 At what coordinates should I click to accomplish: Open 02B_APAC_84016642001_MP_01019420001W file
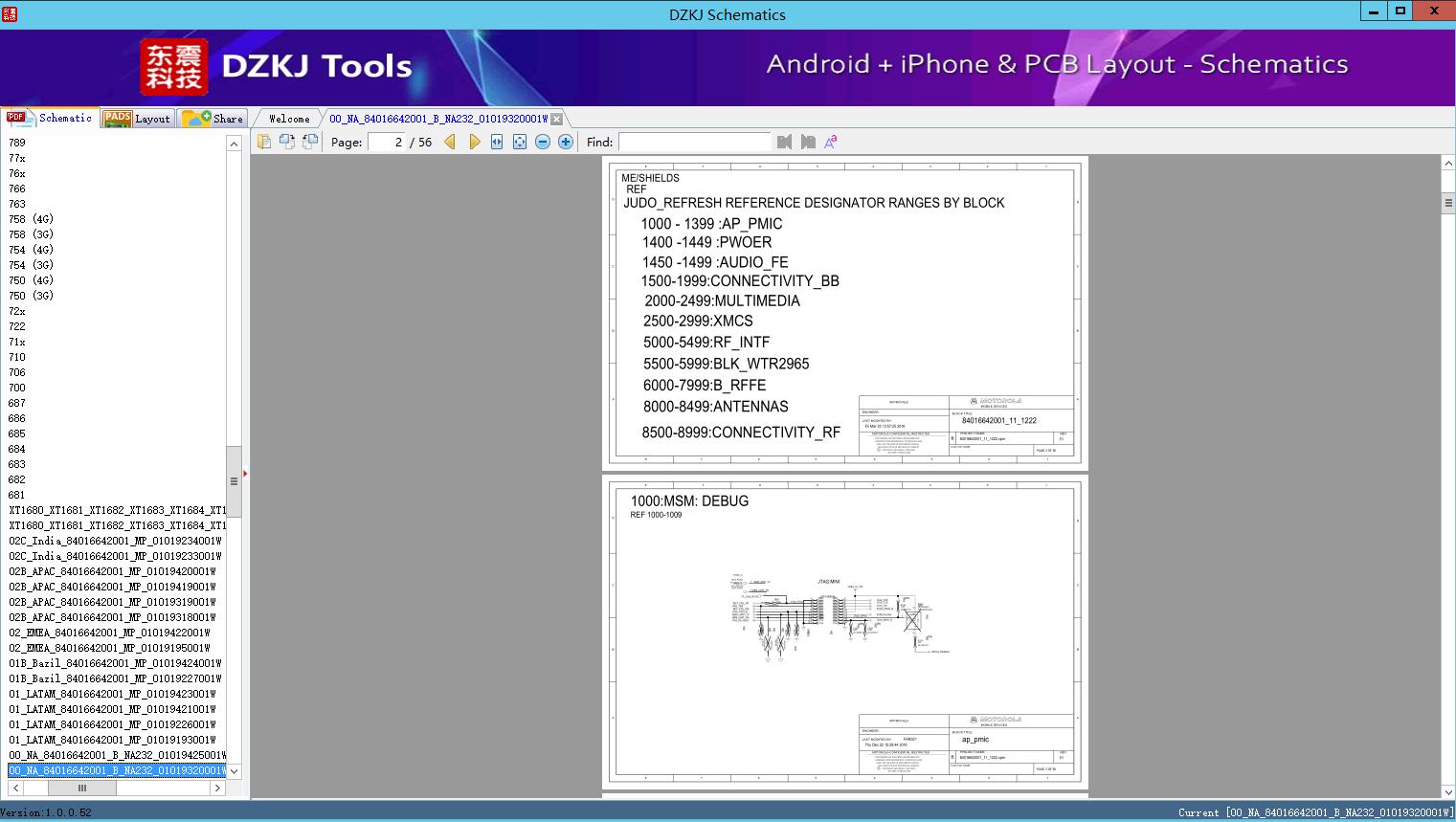[113, 571]
